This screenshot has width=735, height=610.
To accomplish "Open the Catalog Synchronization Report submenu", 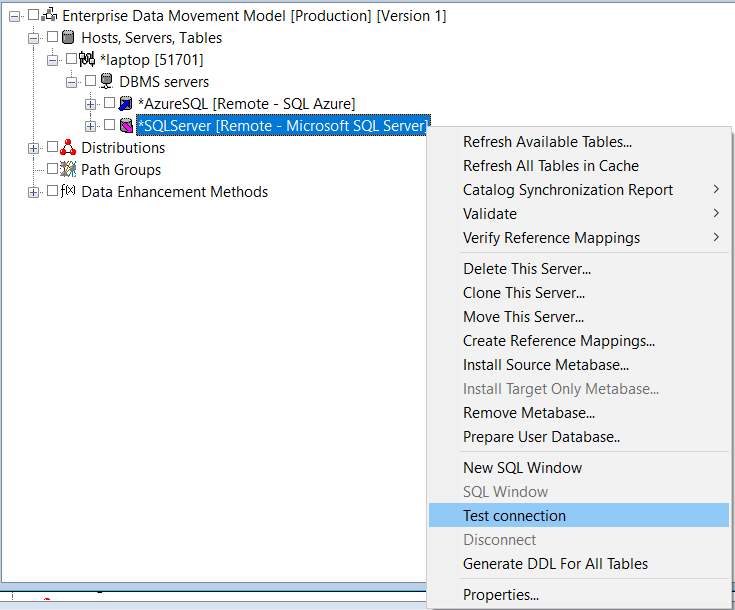I will coord(567,190).
